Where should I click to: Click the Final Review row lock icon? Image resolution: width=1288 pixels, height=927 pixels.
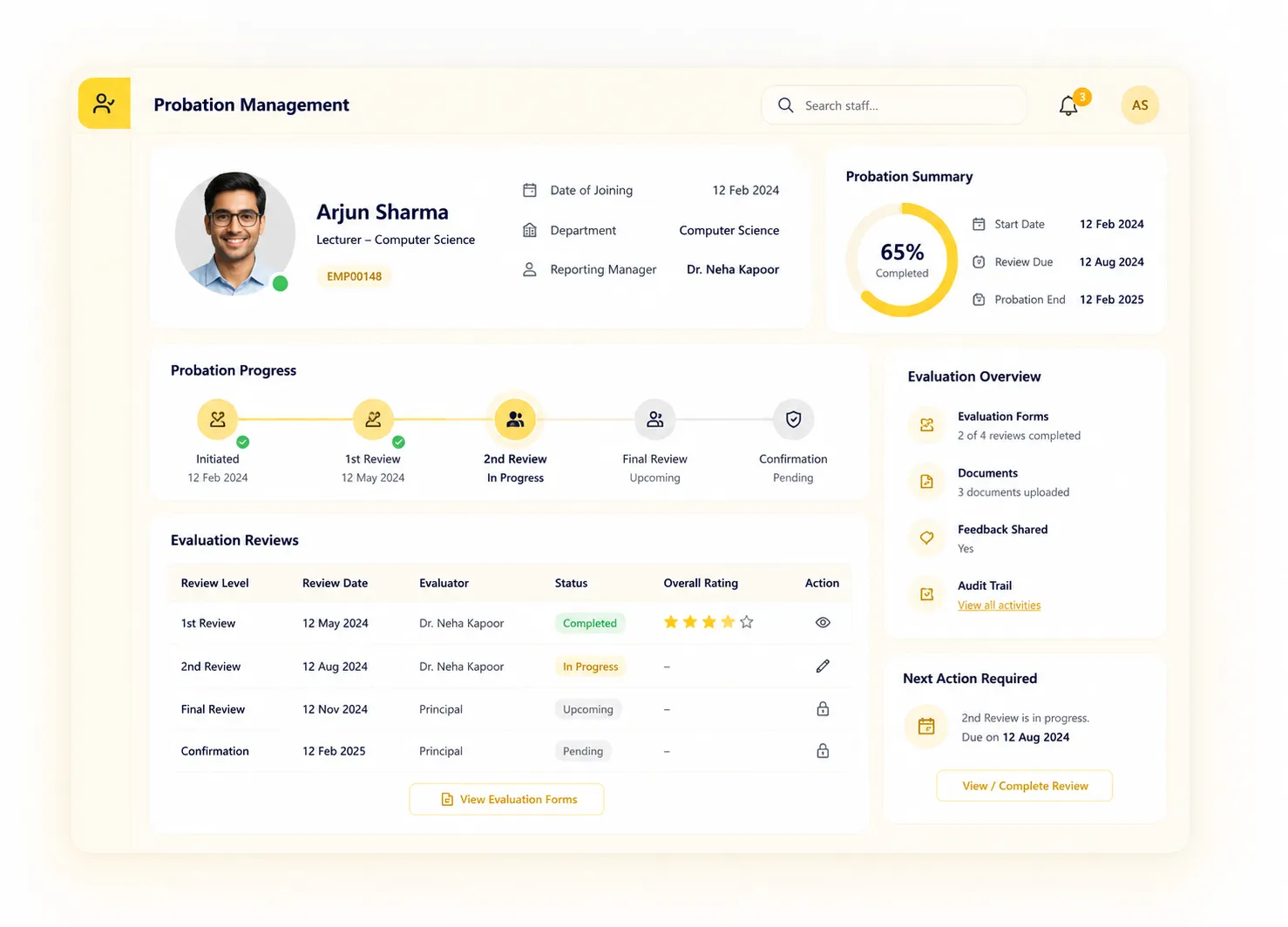(x=823, y=708)
